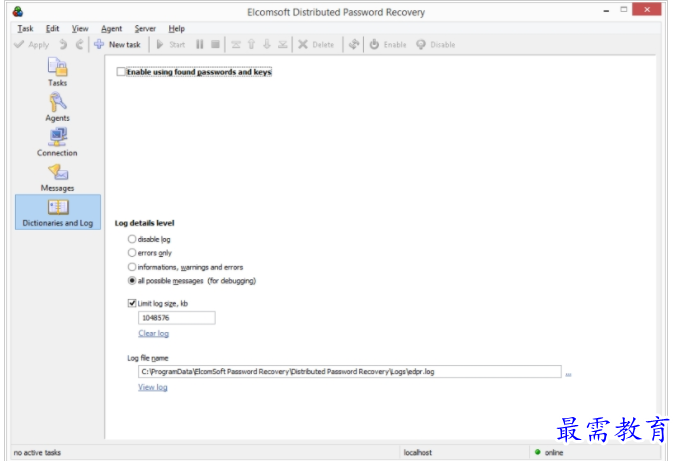This screenshot has height=461, width=678.
Task: Open the View menu
Action: [x=80, y=29]
